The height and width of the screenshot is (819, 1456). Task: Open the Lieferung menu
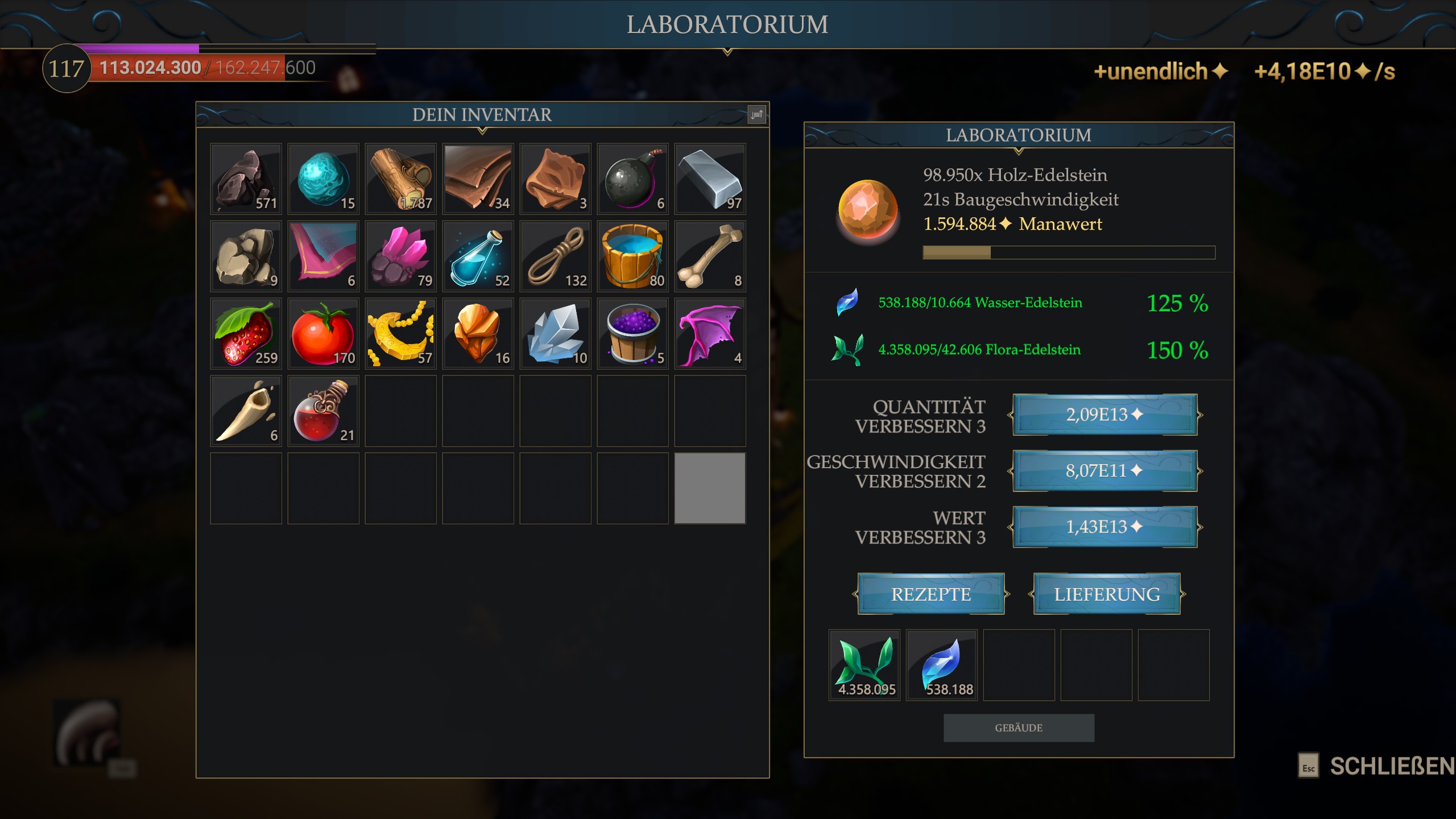pyautogui.click(x=1107, y=594)
